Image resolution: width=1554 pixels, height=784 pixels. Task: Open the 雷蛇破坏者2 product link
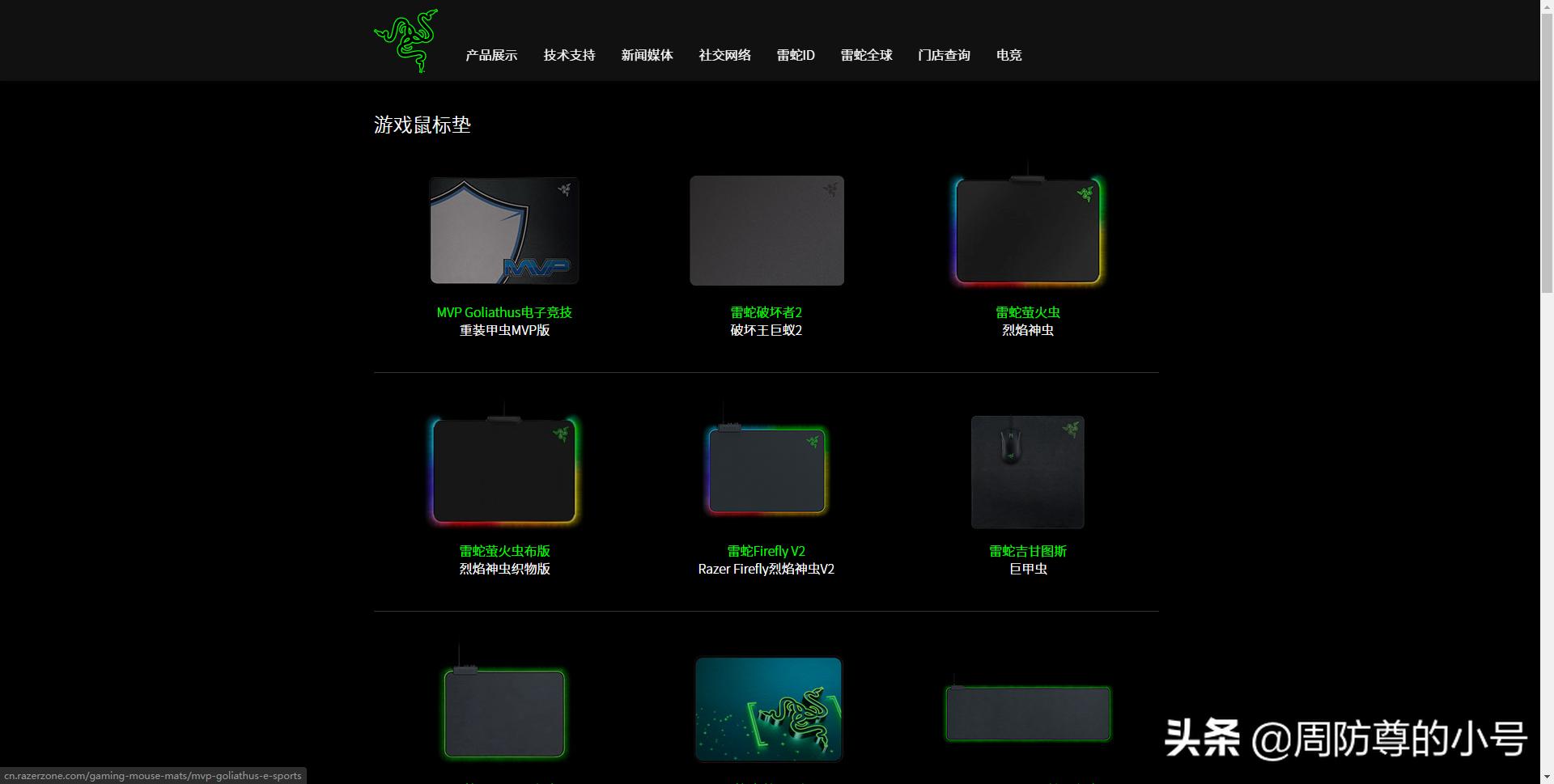pos(766,312)
